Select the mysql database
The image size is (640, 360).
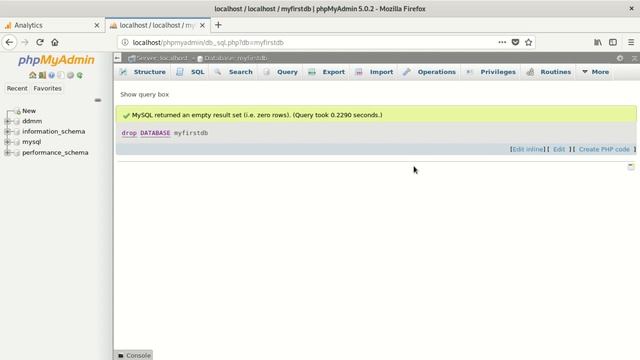pos(31,142)
